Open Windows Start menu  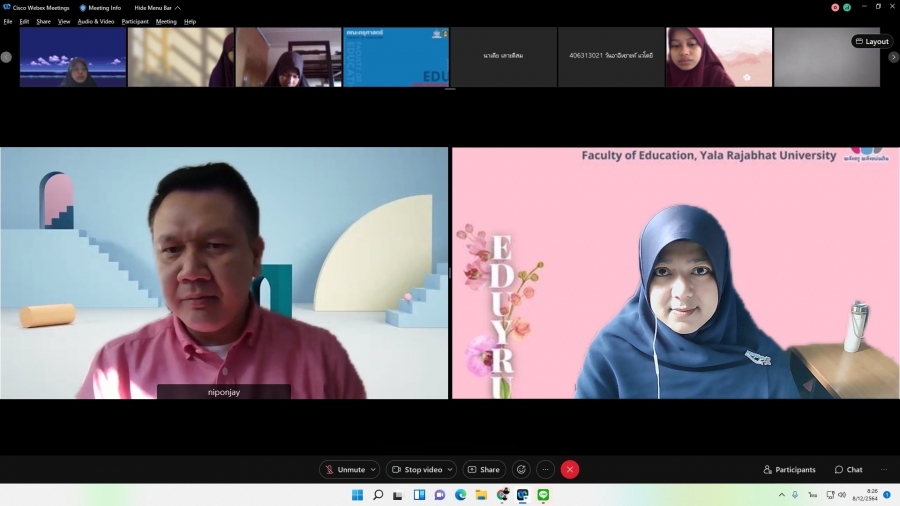coord(357,495)
